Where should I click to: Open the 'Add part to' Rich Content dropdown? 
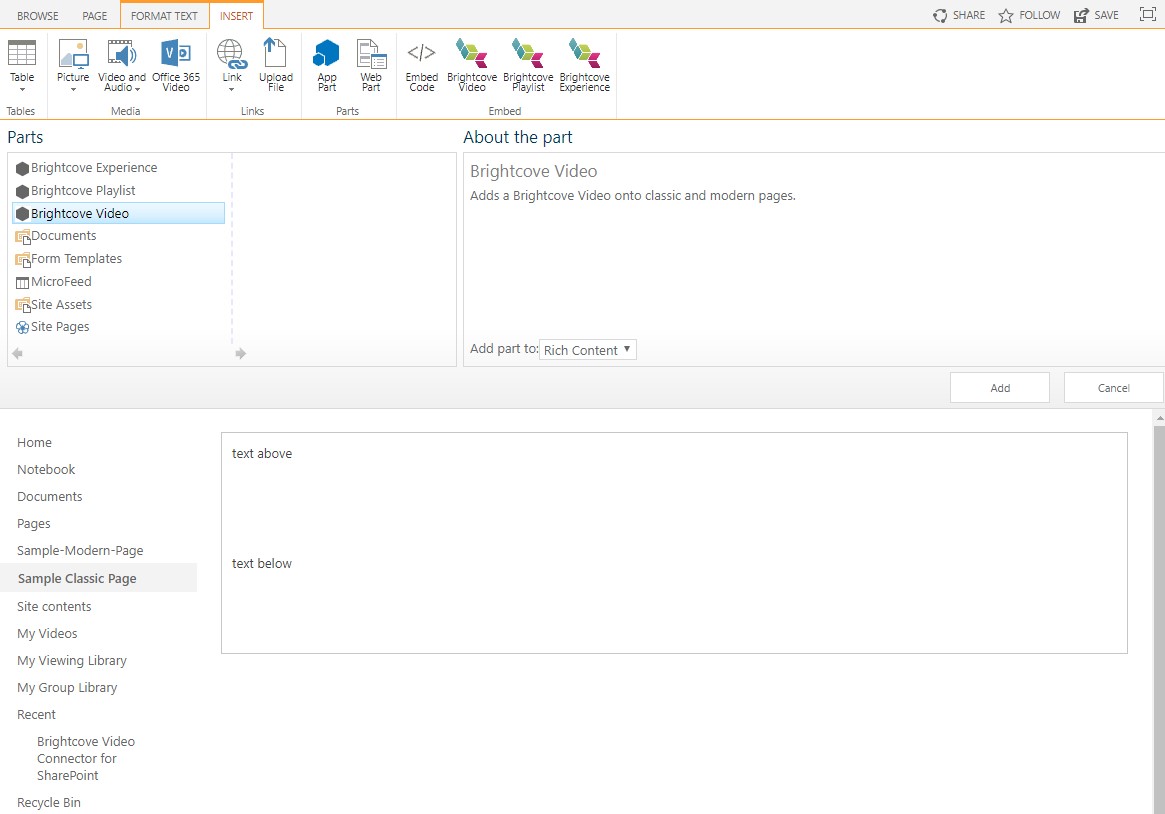[x=587, y=350]
